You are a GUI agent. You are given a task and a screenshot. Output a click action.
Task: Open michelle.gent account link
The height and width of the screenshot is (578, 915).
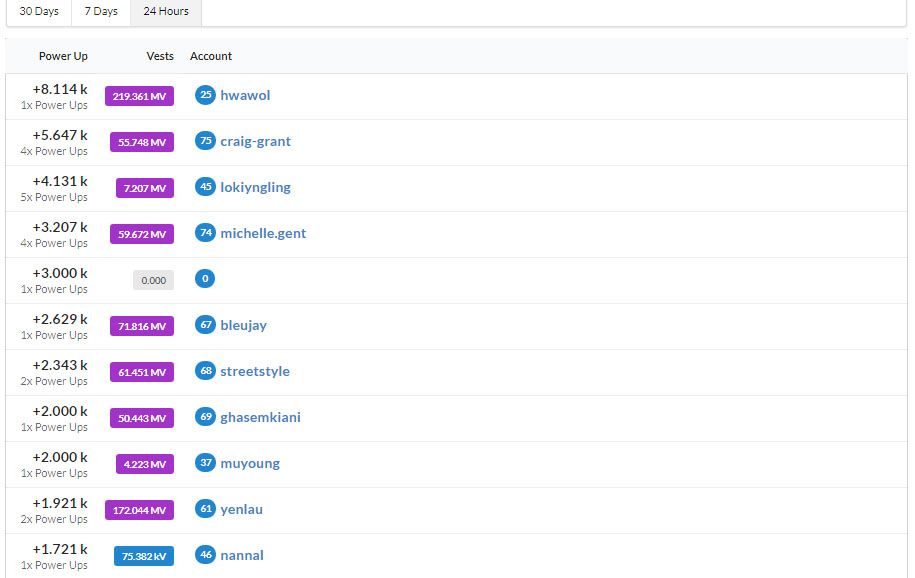[x=263, y=234]
